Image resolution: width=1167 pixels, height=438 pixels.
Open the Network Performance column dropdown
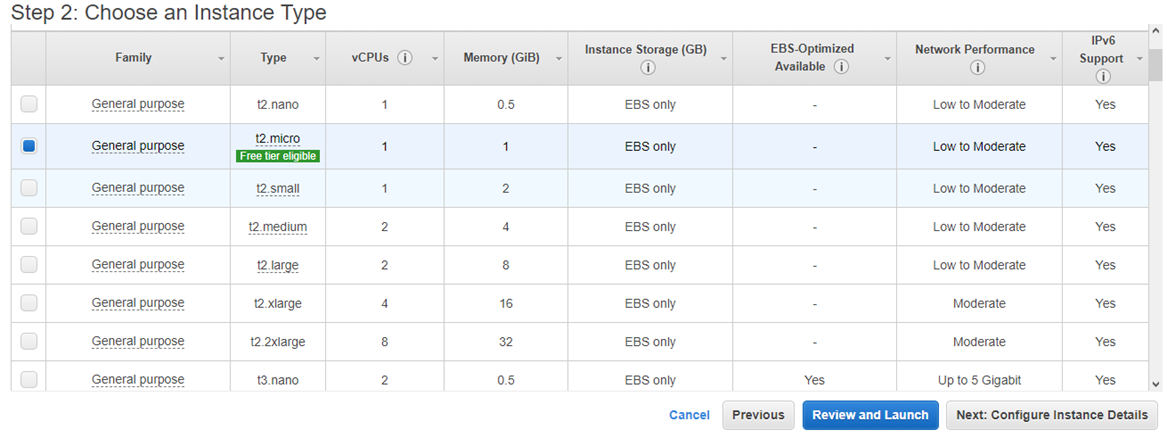(1052, 59)
